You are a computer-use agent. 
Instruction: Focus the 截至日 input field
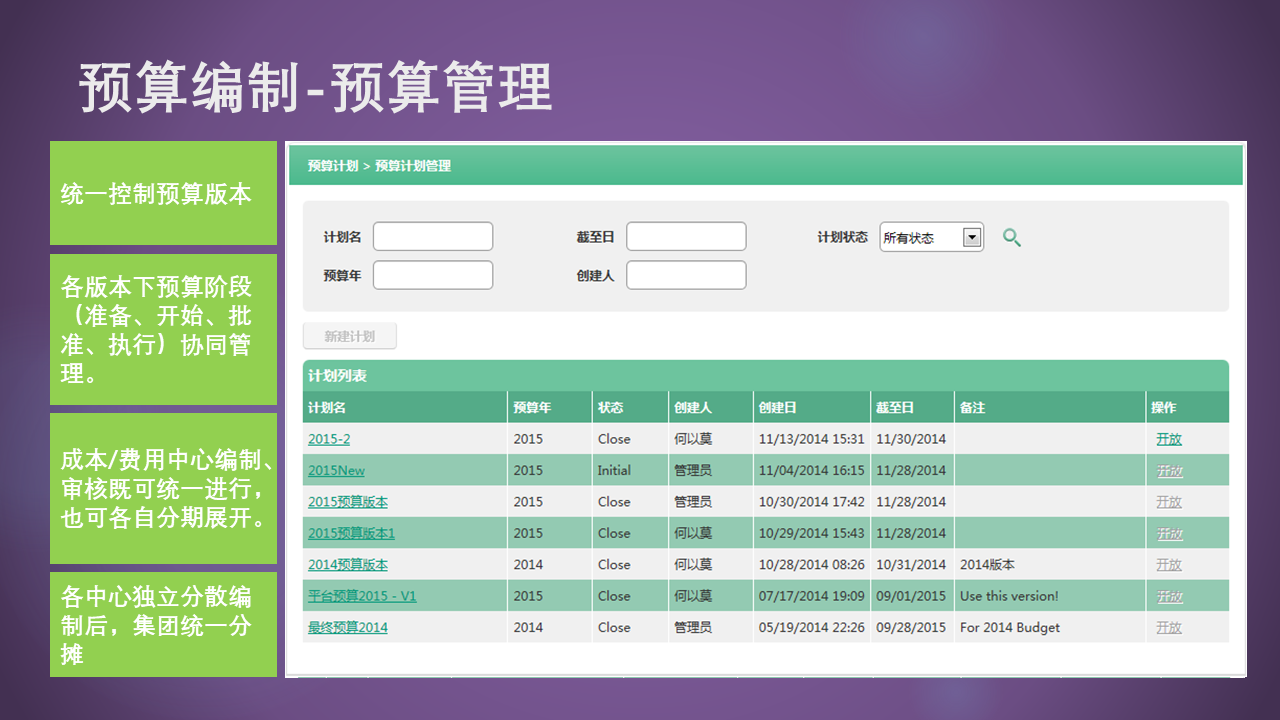pos(686,237)
